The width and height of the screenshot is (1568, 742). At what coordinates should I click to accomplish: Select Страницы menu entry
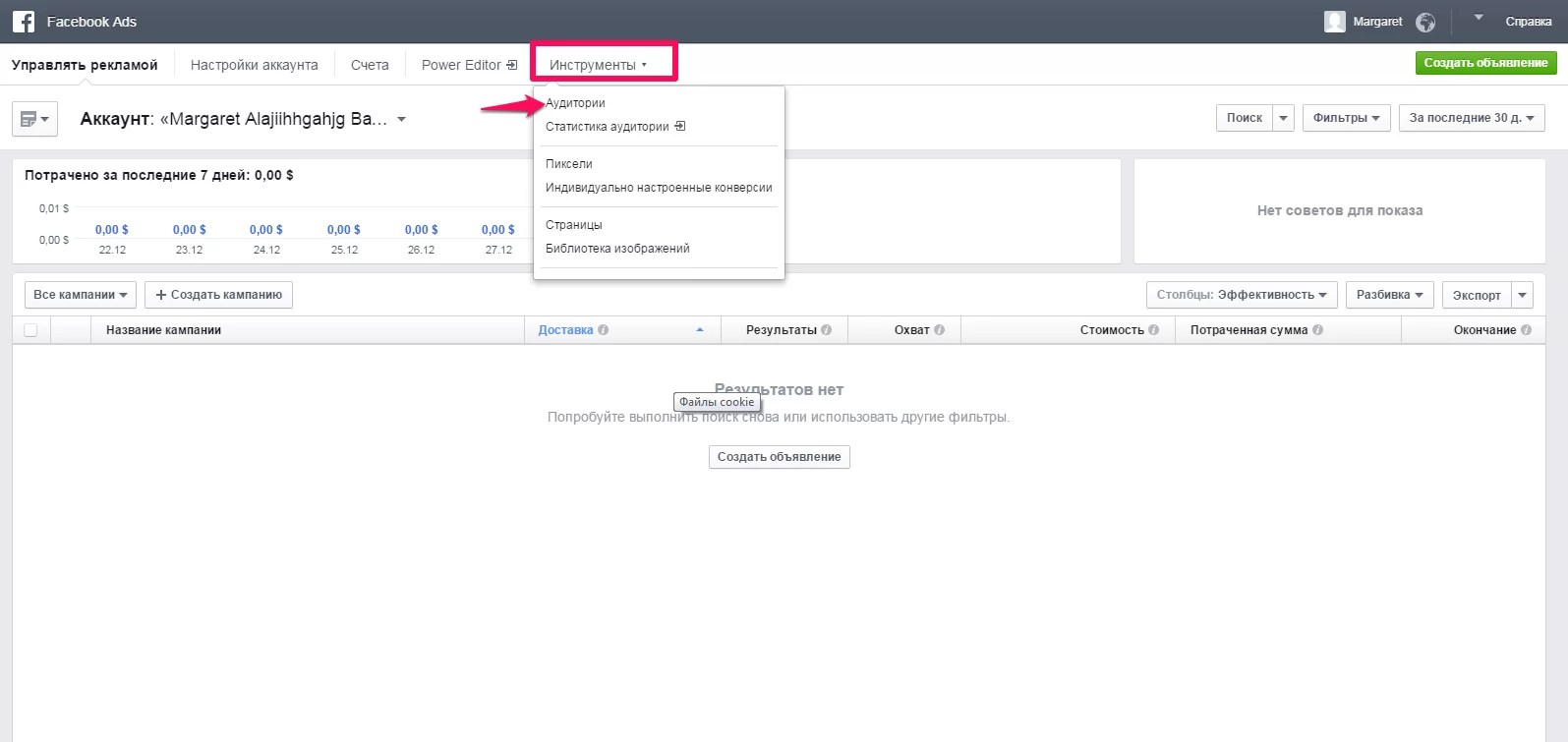(x=574, y=225)
